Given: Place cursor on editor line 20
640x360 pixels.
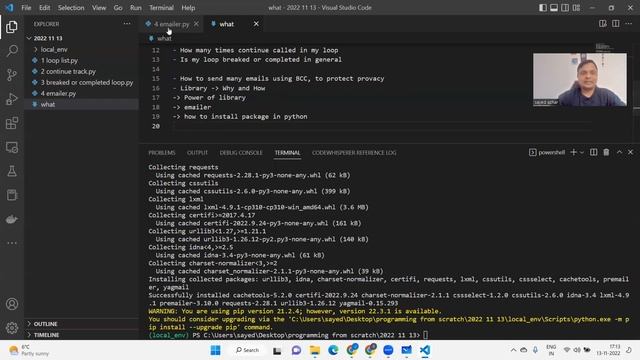Looking at the screenshot, I should coord(382,126).
